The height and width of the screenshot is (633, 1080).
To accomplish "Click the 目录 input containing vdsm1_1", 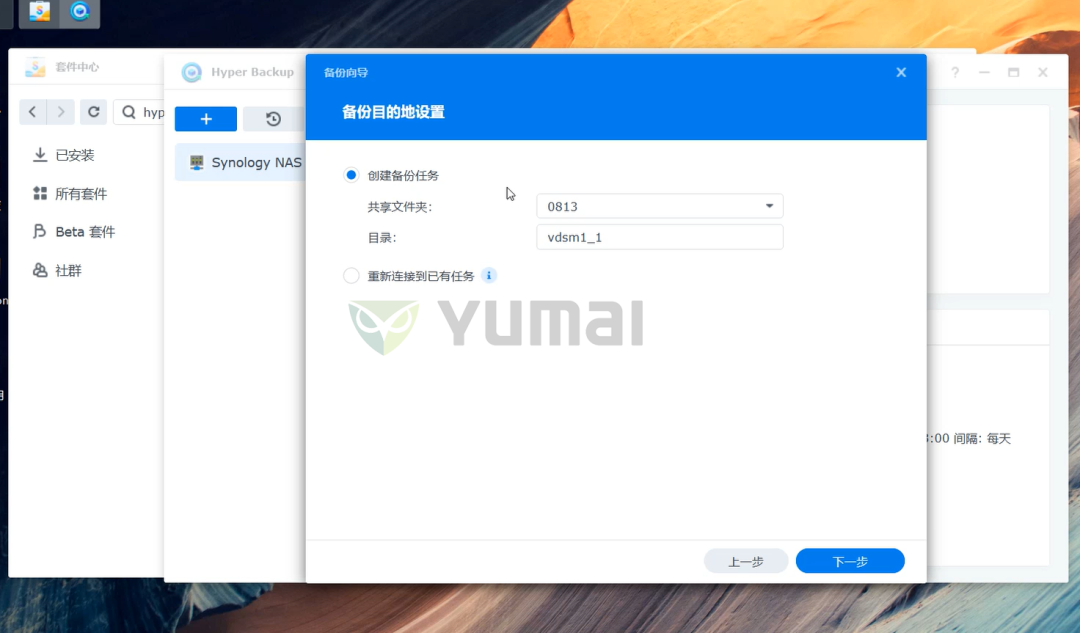I will pos(659,237).
